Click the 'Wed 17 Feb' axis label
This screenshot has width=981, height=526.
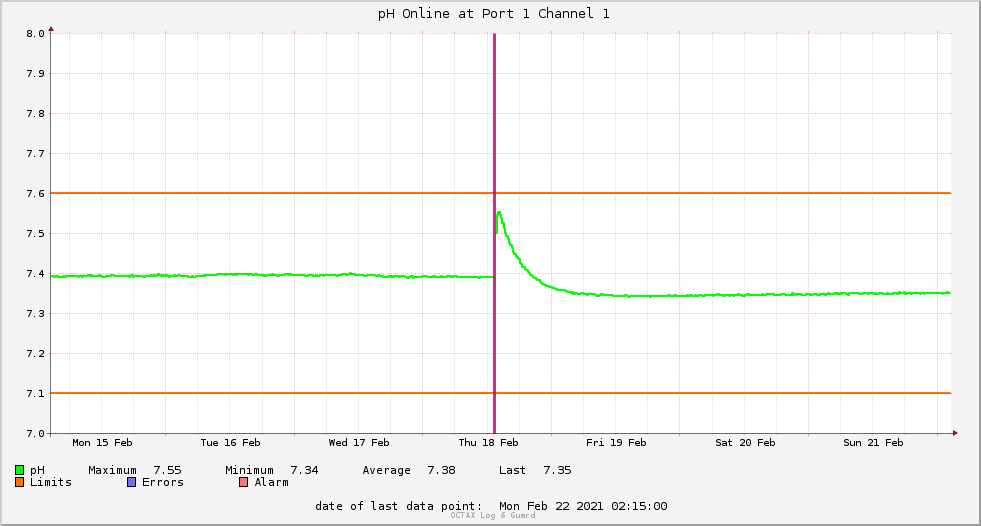tap(358, 443)
